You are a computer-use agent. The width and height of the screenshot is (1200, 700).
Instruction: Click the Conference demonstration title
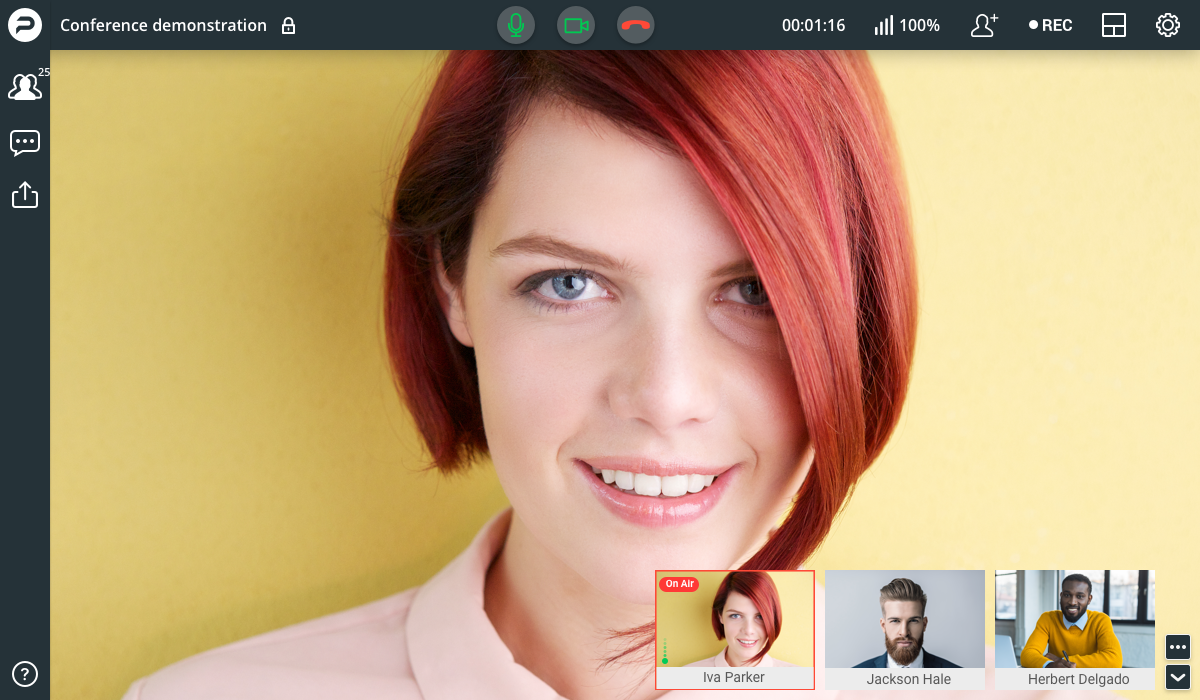click(163, 25)
